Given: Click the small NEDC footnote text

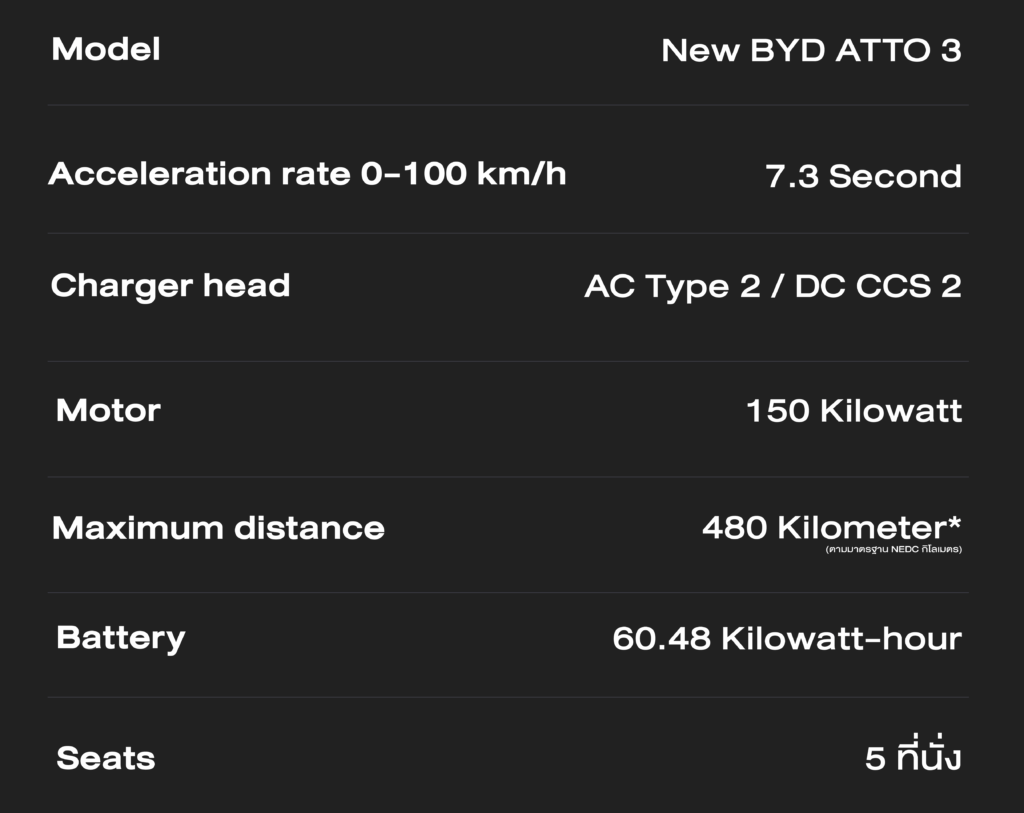Looking at the screenshot, I should coord(893,550).
